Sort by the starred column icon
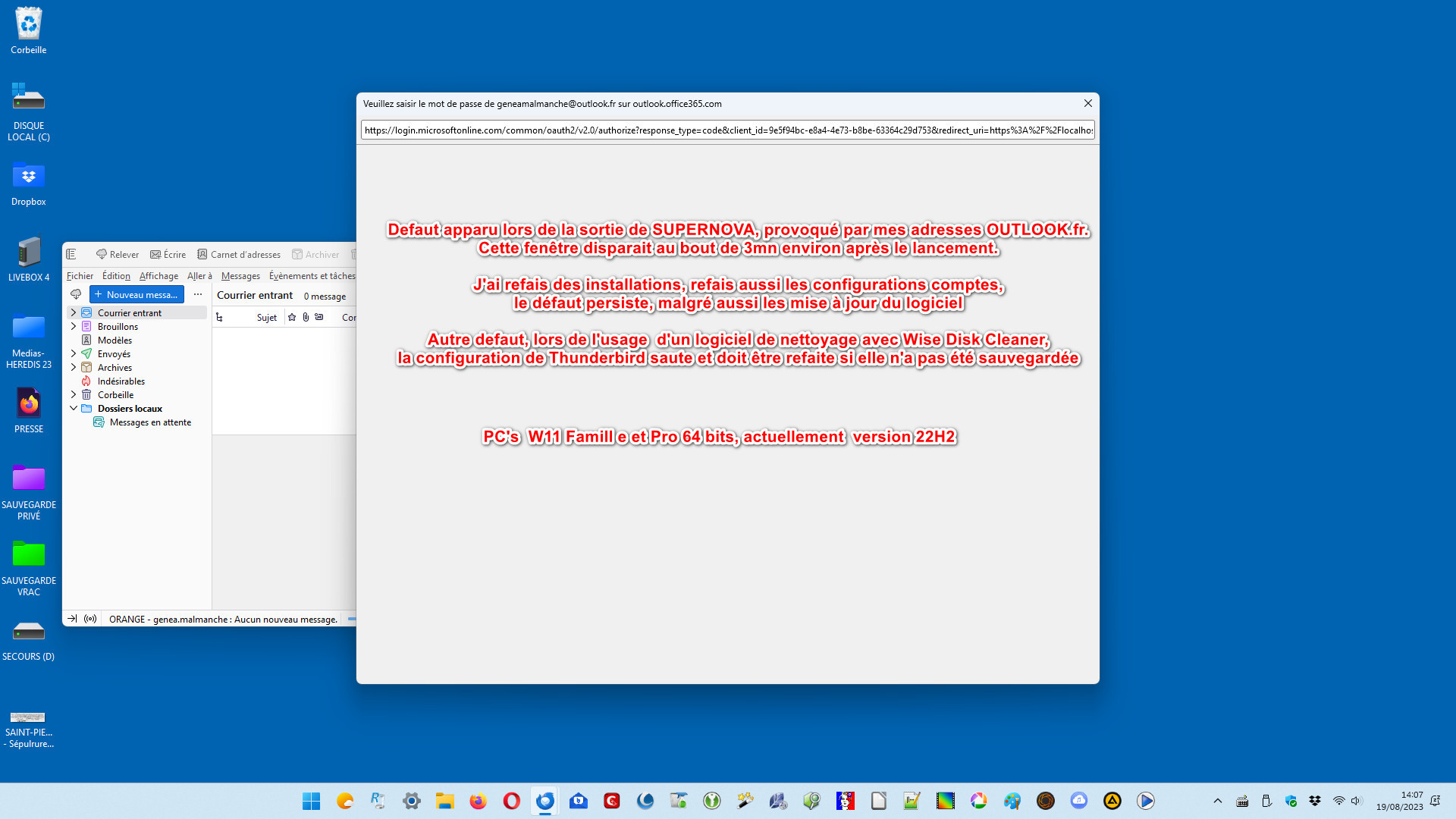The height and width of the screenshot is (819, 1456). click(x=292, y=318)
